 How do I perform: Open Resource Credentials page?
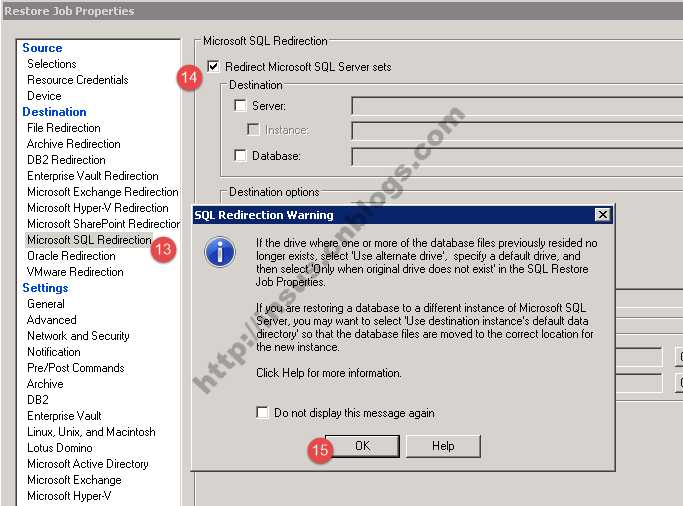[78, 80]
